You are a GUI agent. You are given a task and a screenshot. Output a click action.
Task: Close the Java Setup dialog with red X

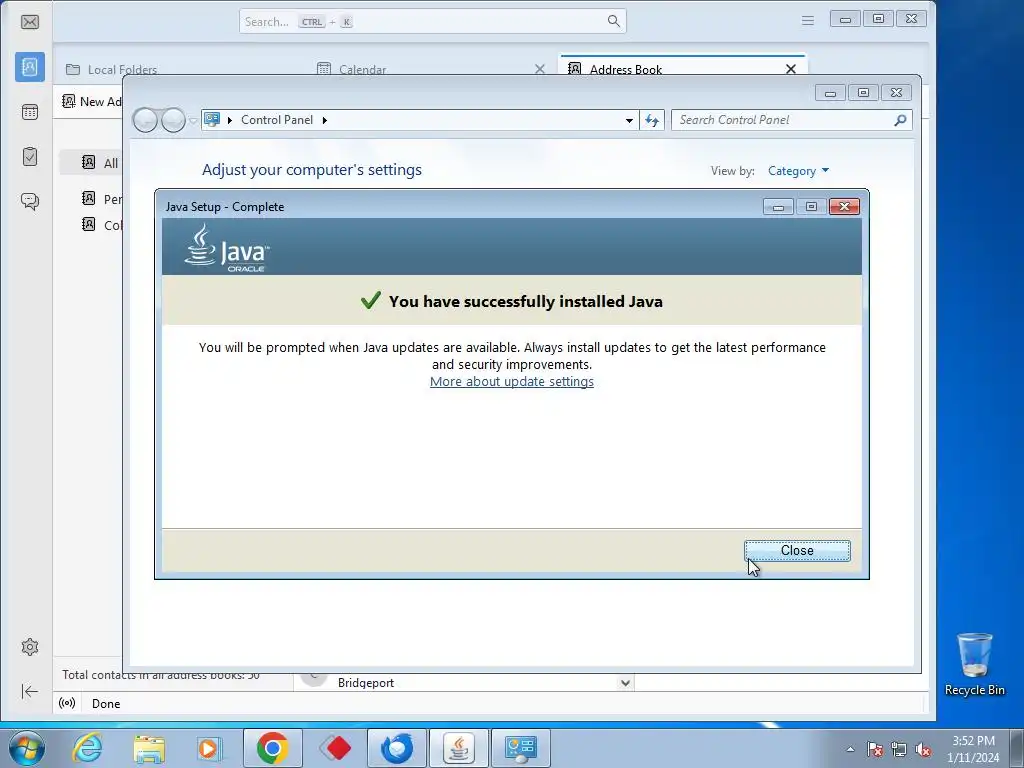844,206
